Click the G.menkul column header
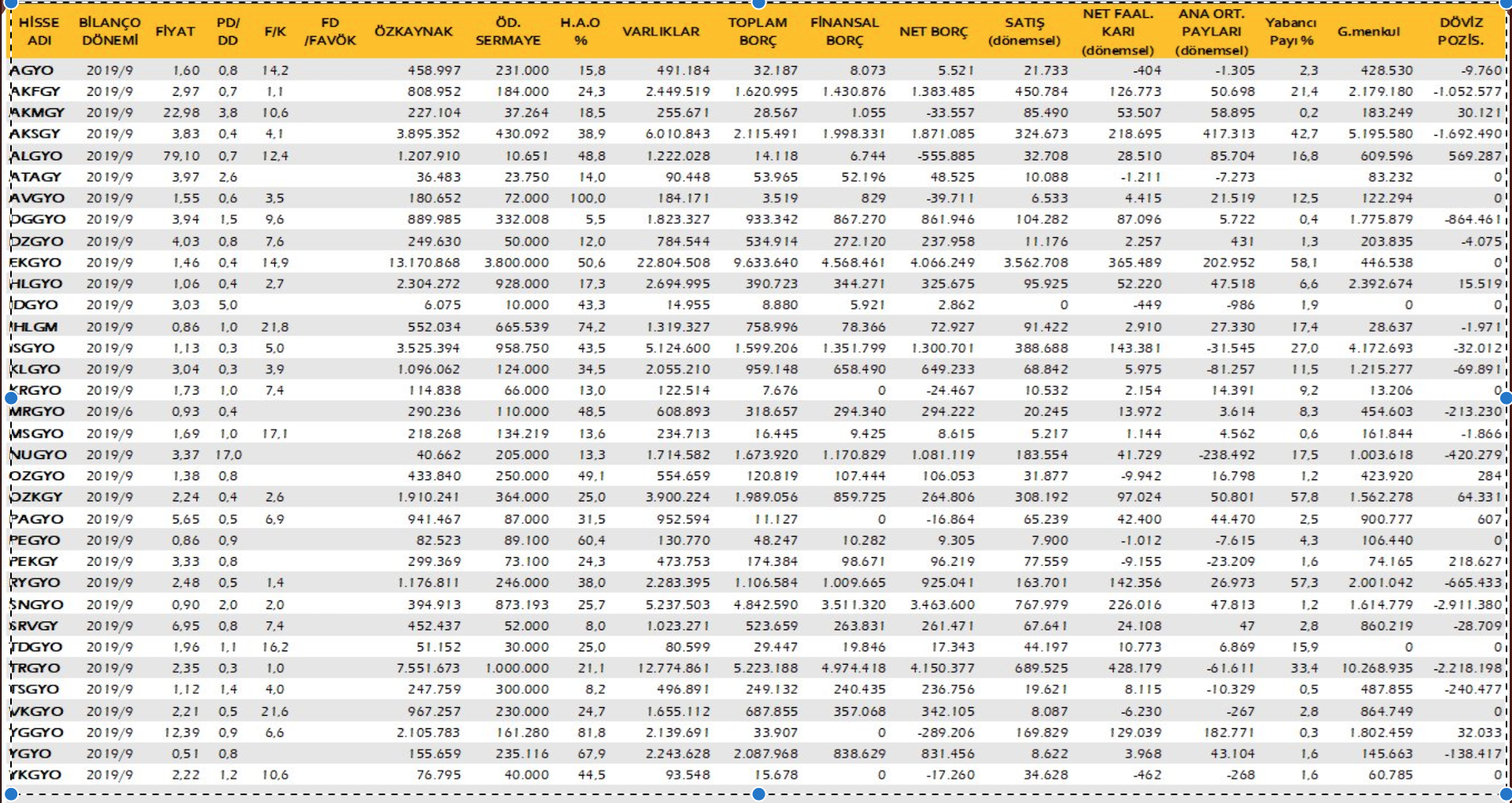This screenshot has width=1512, height=803. [1369, 31]
